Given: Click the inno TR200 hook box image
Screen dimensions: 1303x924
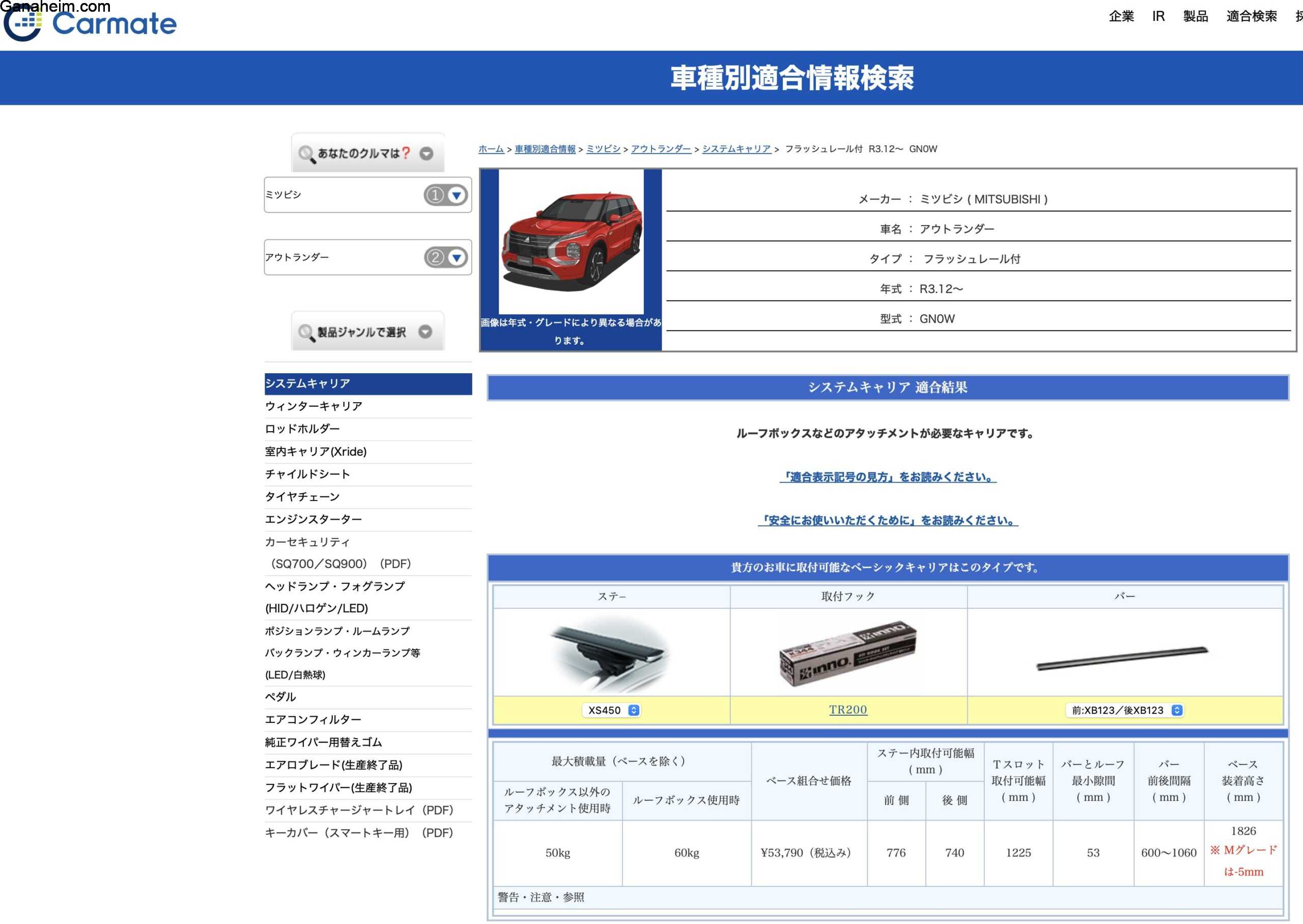Looking at the screenshot, I should [x=847, y=654].
